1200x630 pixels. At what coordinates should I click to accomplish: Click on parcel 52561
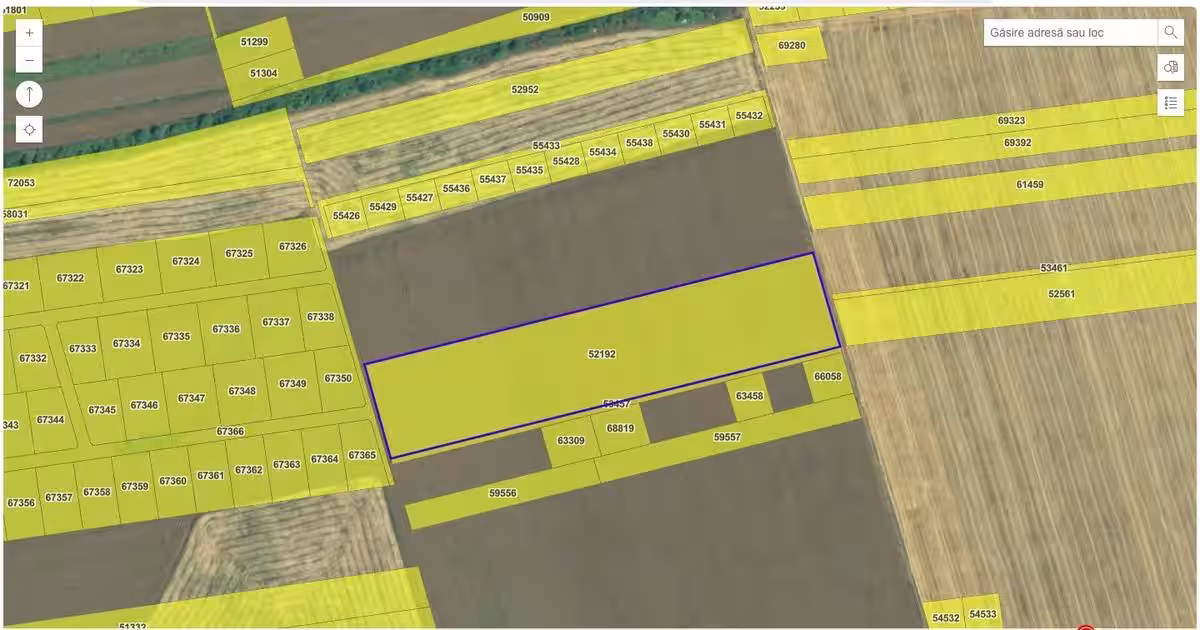coord(1060,295)
